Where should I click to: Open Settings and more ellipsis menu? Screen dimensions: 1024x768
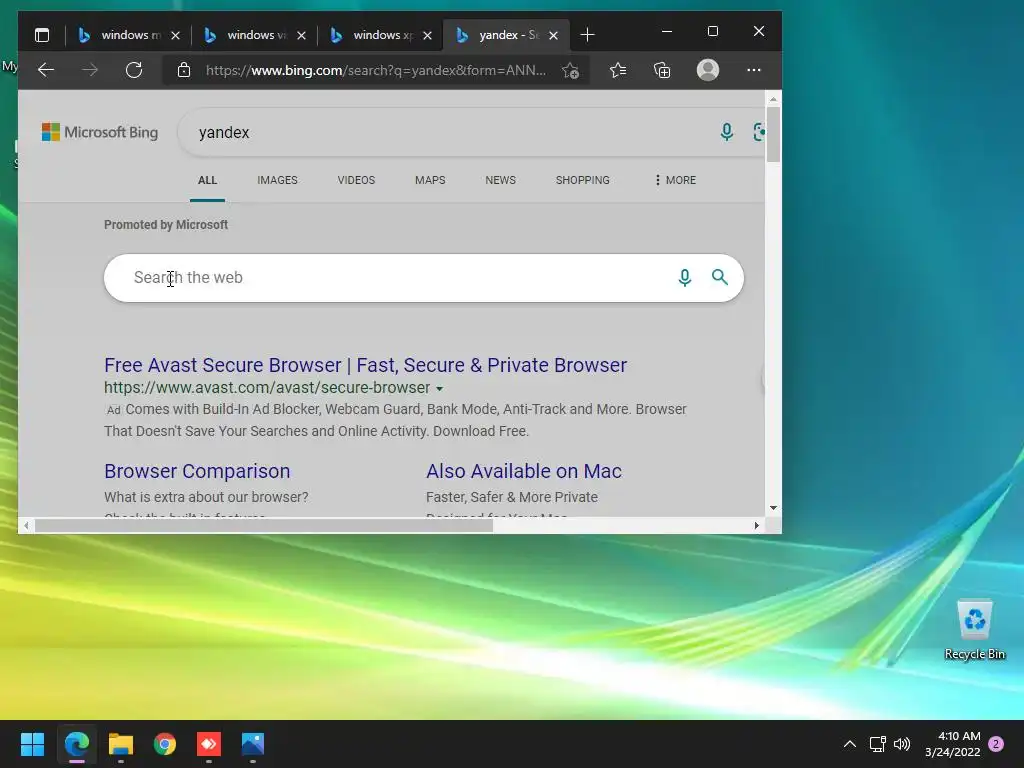pyautogui.click(x=754, y=70)
